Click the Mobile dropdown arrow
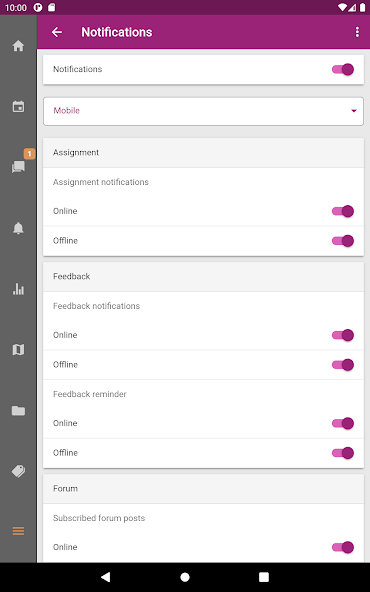370x592 pixels. coord(354,111)
